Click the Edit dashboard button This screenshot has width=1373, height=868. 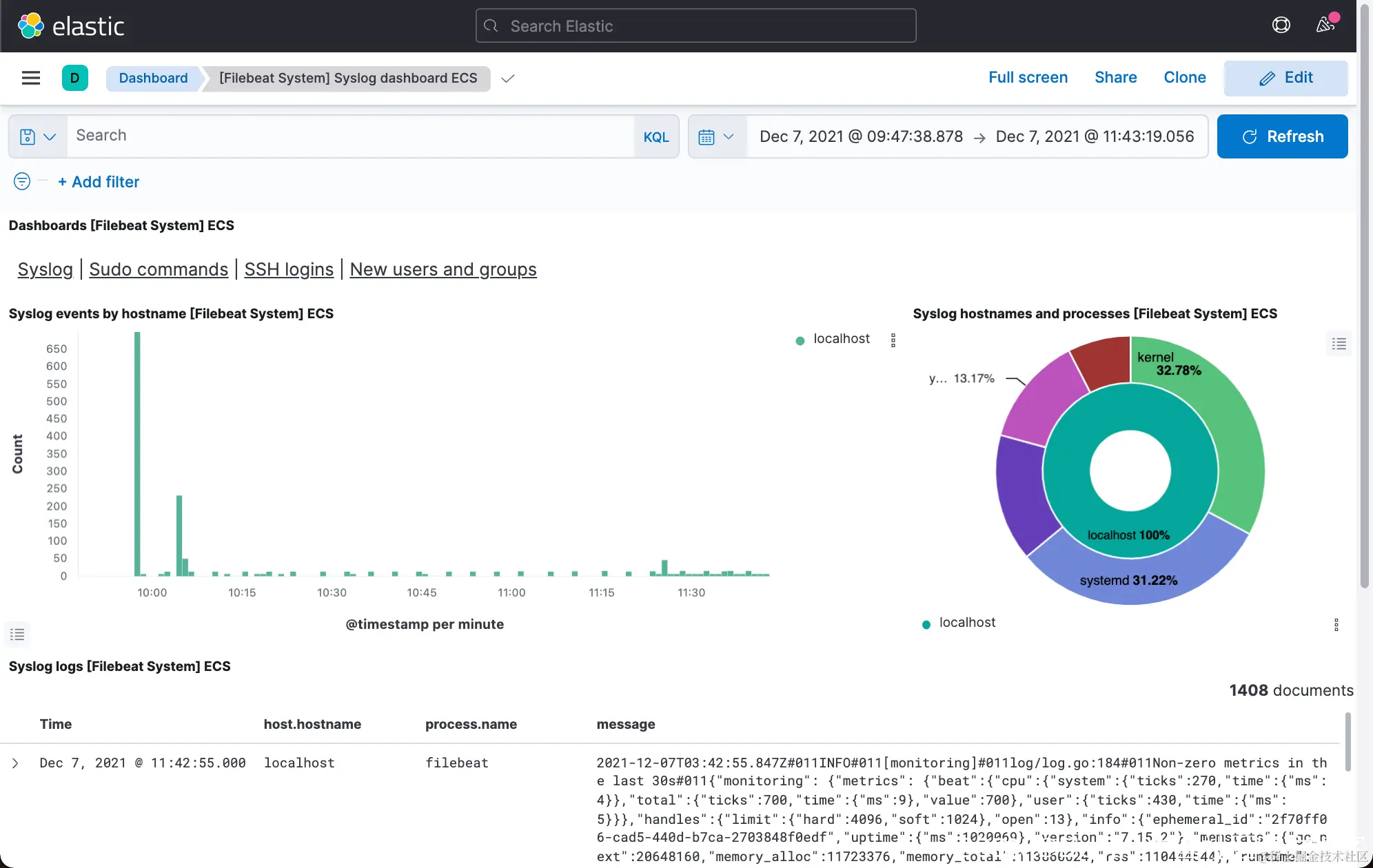pos(1285,78)
